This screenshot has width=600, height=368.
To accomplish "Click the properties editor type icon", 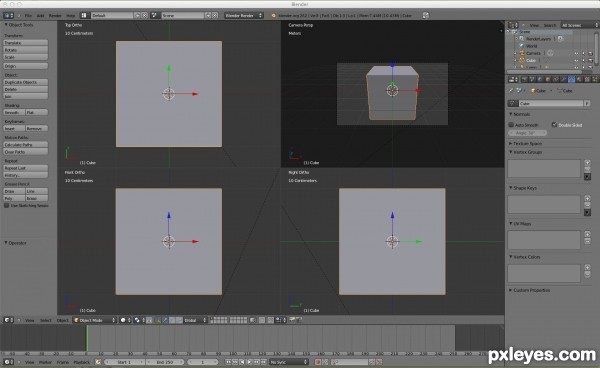I will [x=513, y=79].
